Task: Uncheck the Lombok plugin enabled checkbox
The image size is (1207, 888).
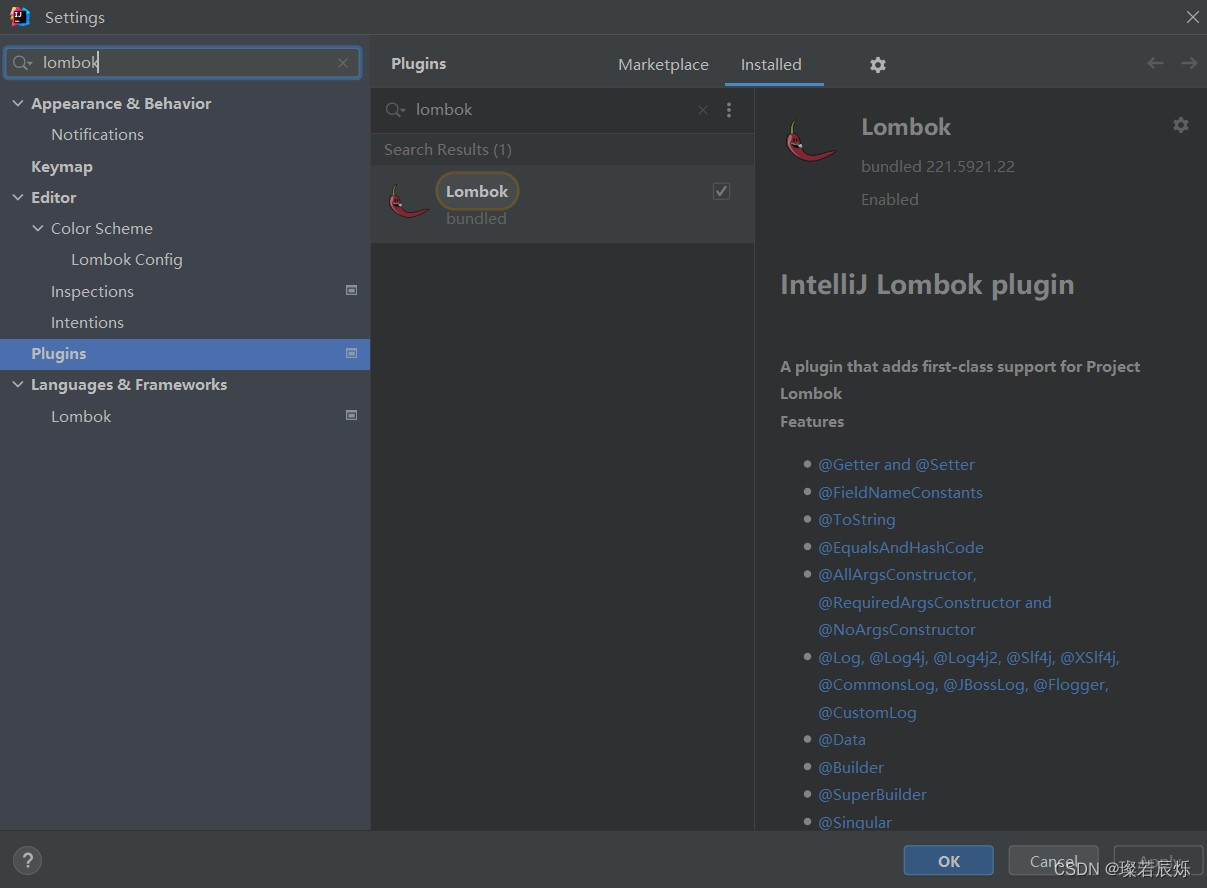Action: point(721,191)
